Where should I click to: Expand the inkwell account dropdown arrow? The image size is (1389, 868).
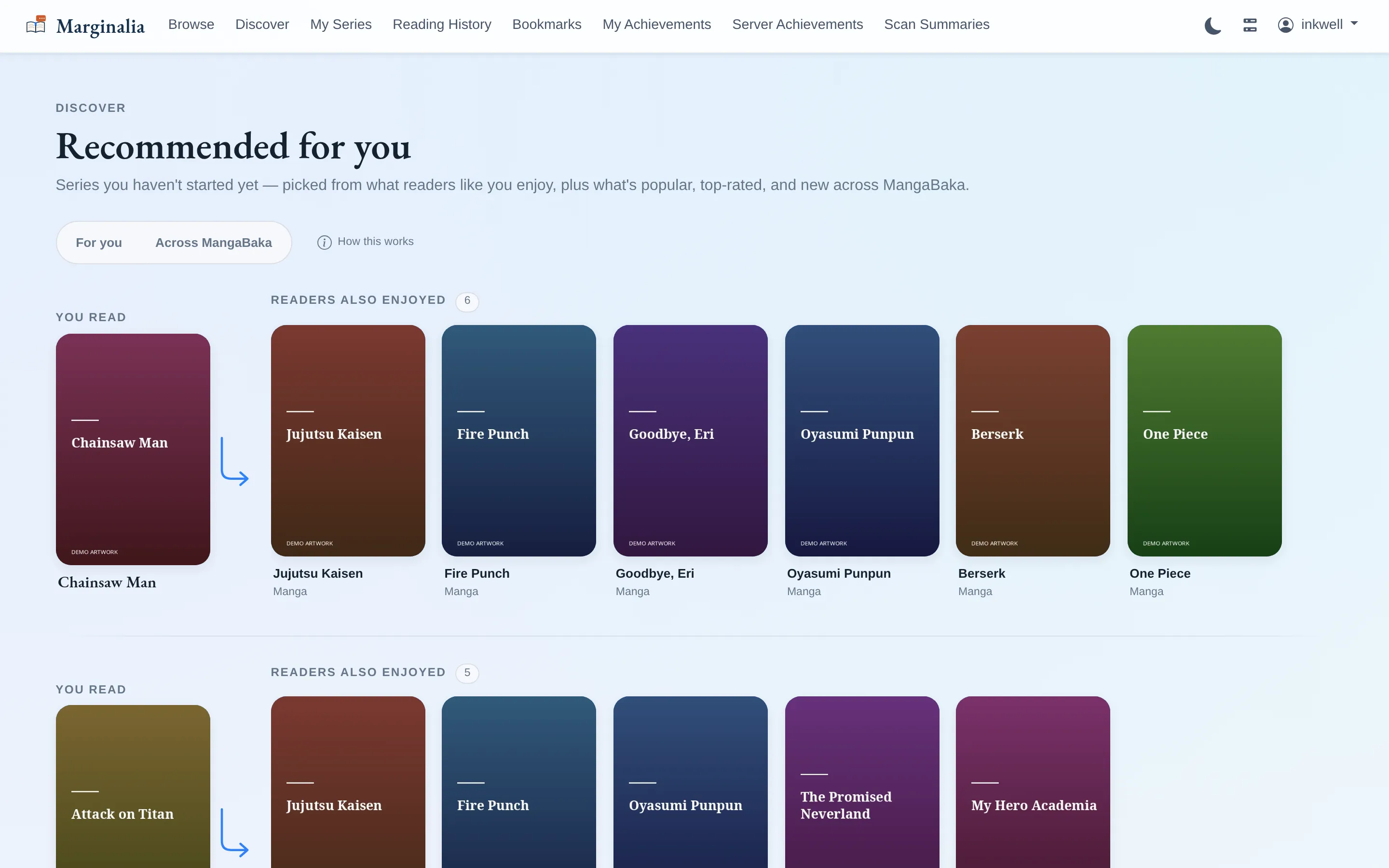(1354, 24)
